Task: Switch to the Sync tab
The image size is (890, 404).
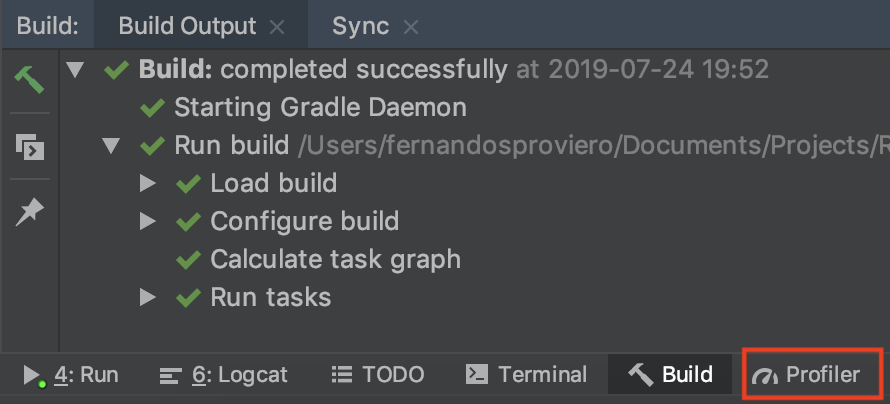Action: (x=360, y=26)
